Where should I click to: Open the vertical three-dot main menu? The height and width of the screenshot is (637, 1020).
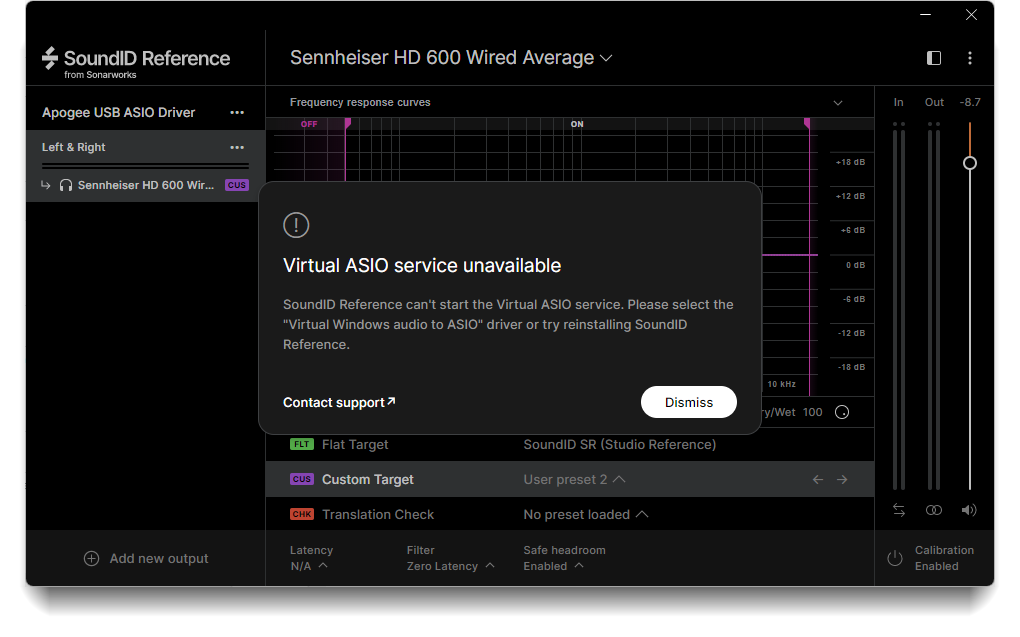coord(969,58)
